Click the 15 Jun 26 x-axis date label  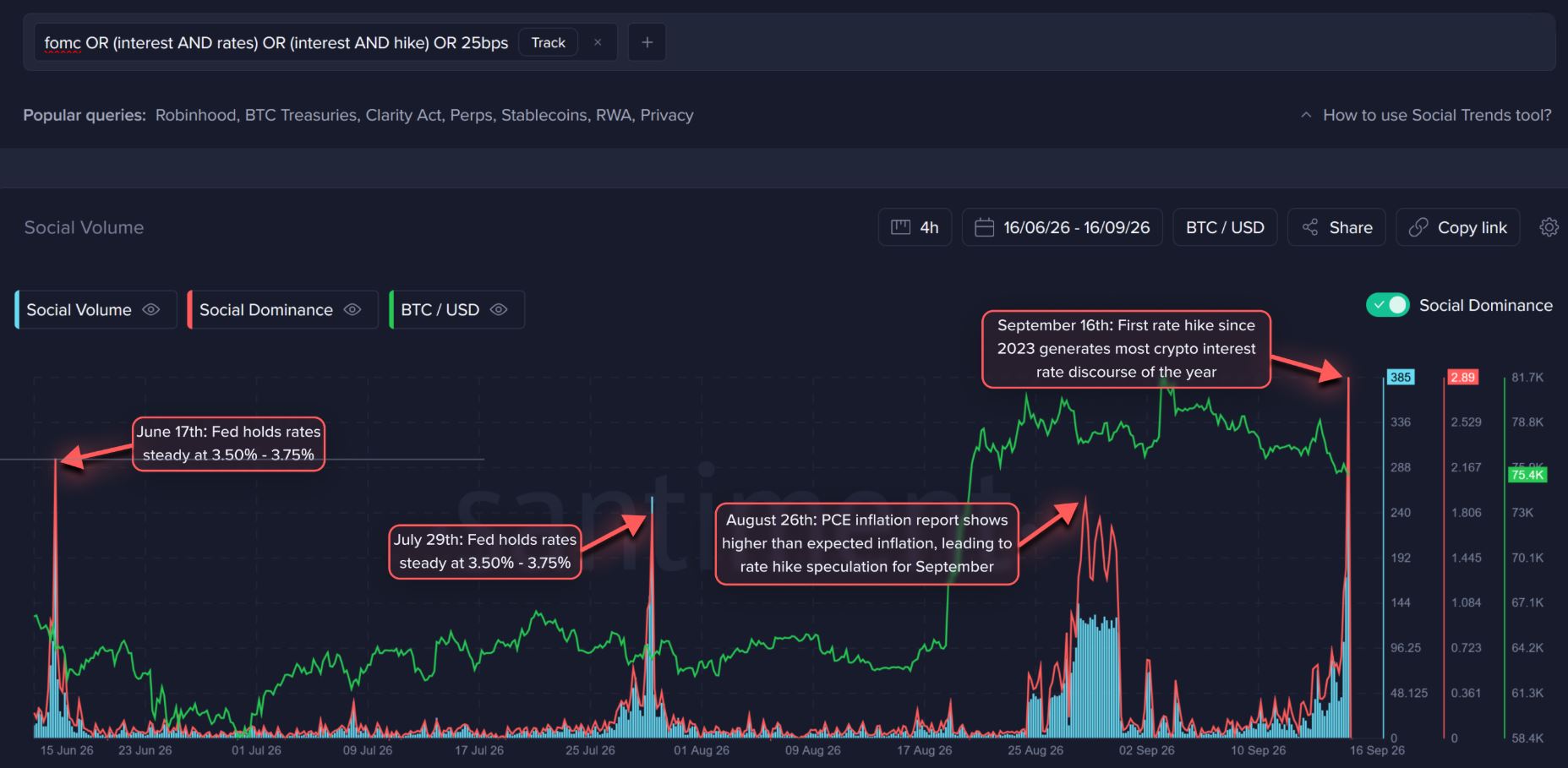click(x=67, y=750)
